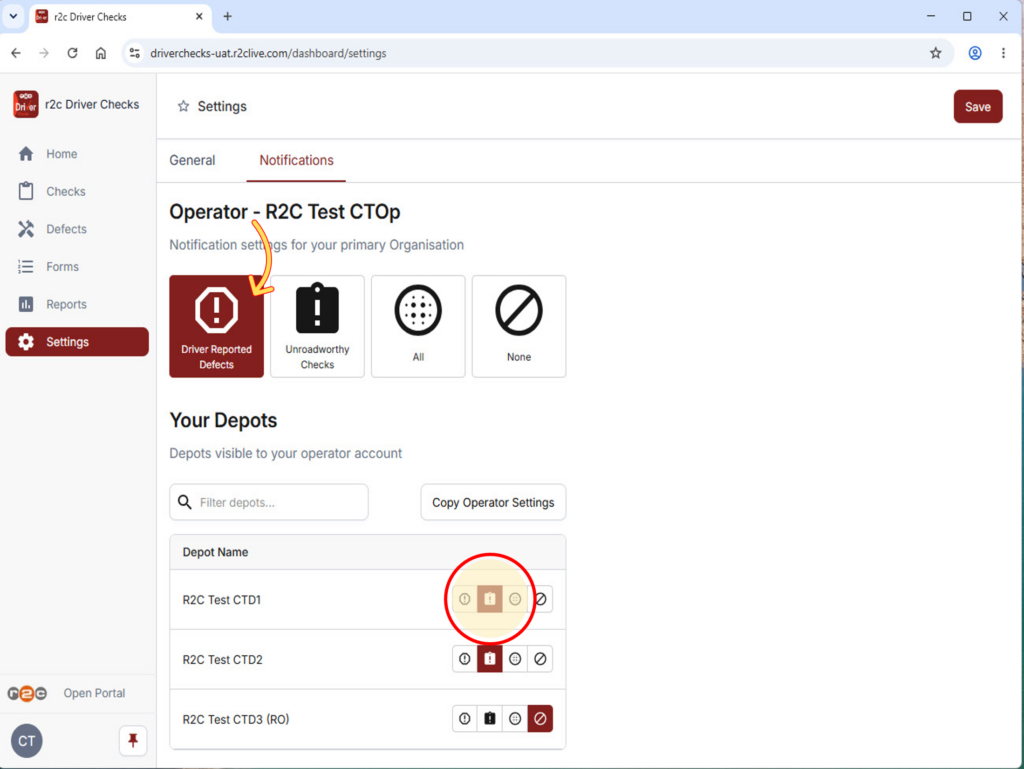
Task: Open the tab search dropdown arrow
Action: (x=13, y=16)
